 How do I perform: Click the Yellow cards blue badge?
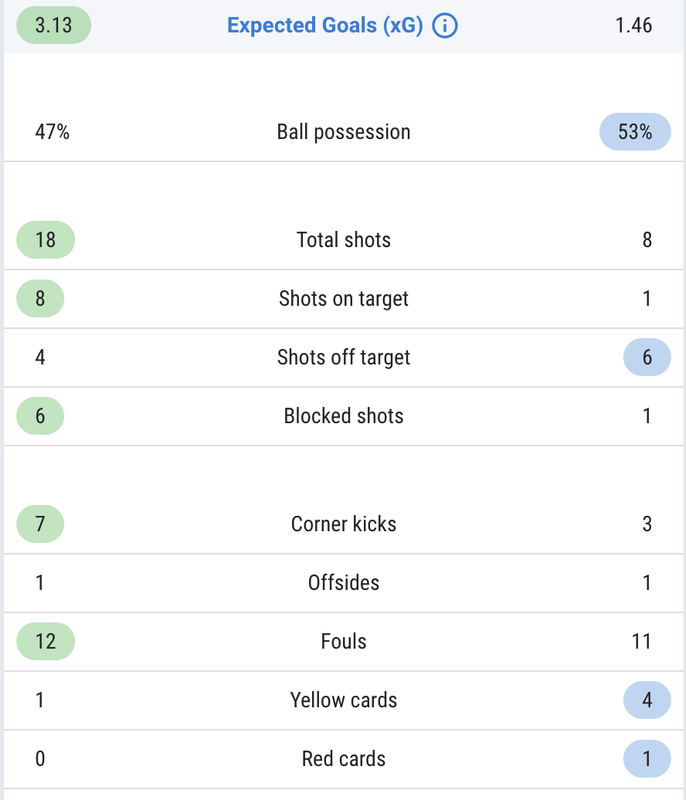tap(647, 700)
